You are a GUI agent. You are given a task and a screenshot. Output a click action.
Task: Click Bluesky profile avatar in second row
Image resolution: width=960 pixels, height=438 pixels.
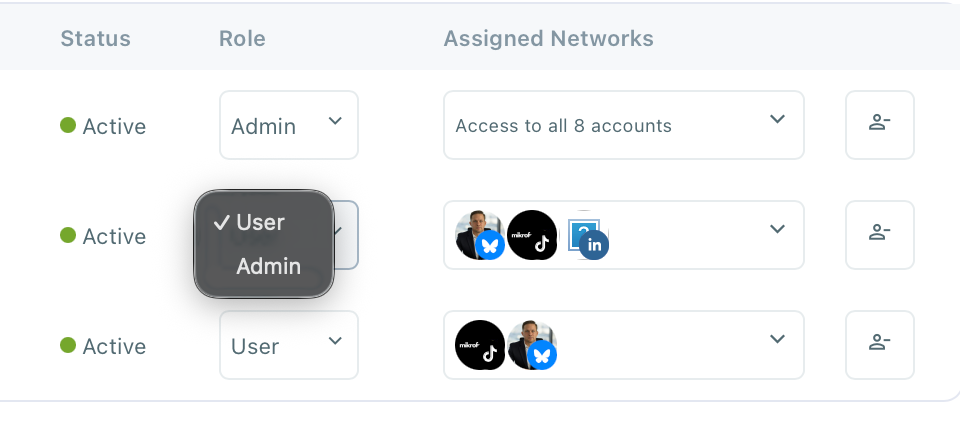(x=480, y=235)
